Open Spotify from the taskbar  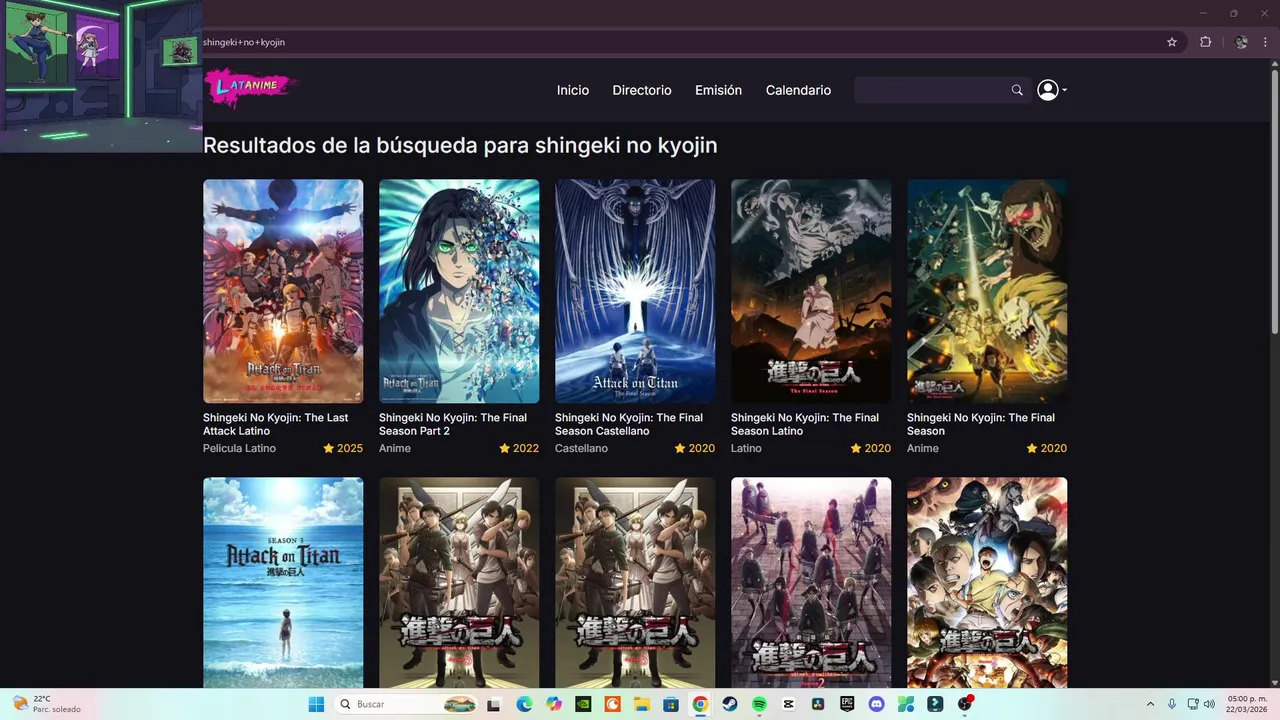pos(759,704)
